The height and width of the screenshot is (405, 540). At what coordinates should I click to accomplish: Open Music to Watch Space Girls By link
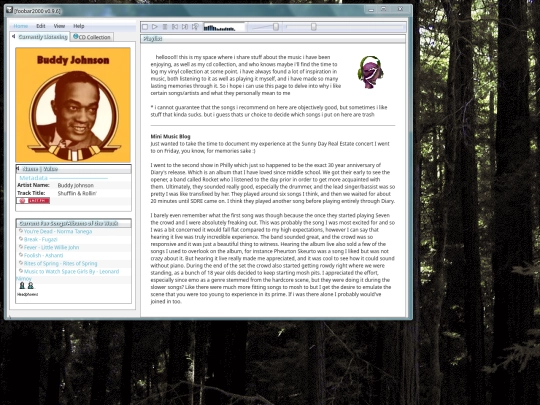coord(71,271)
